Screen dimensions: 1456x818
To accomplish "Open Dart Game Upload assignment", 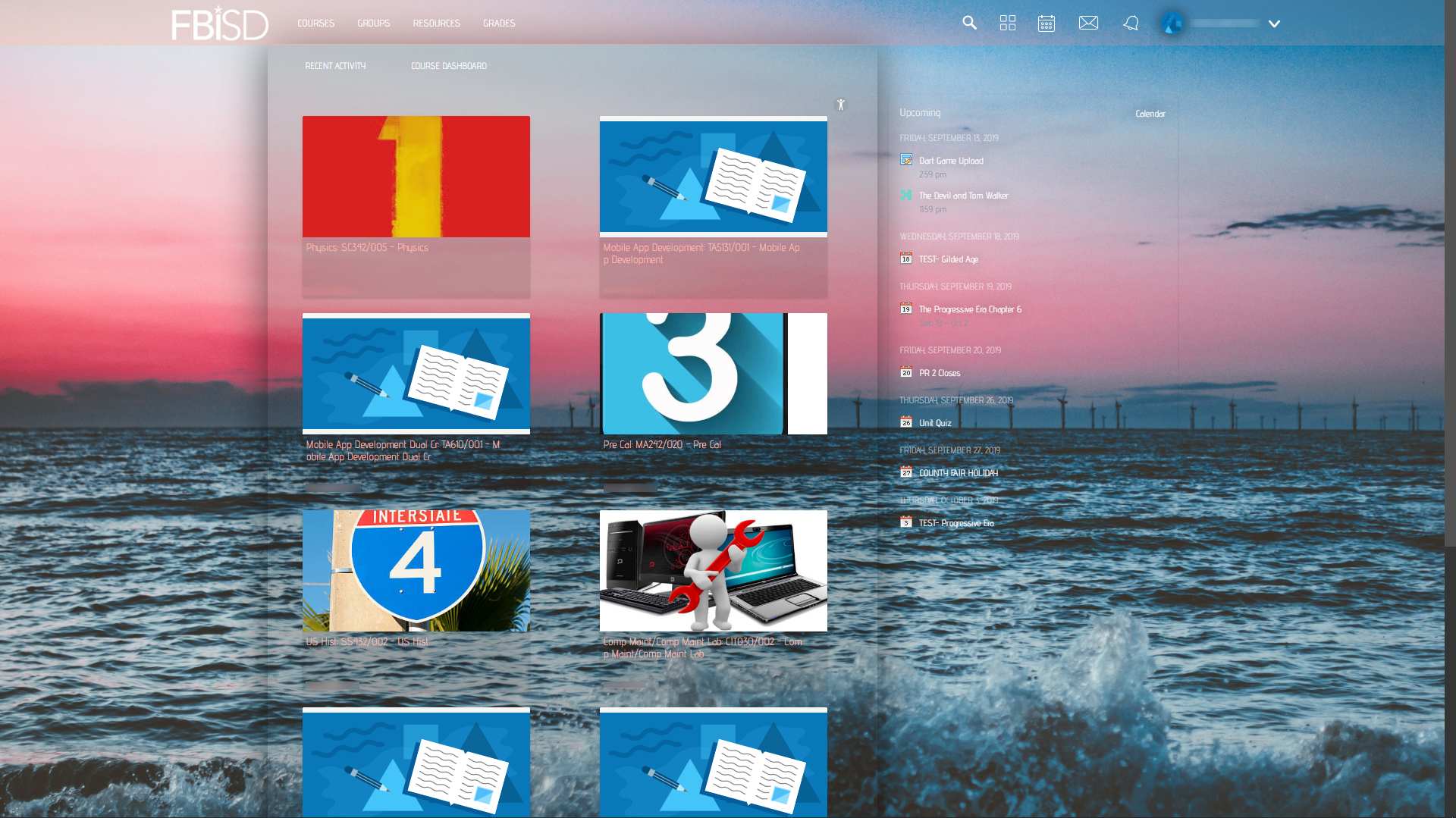I will pos(951,161).
